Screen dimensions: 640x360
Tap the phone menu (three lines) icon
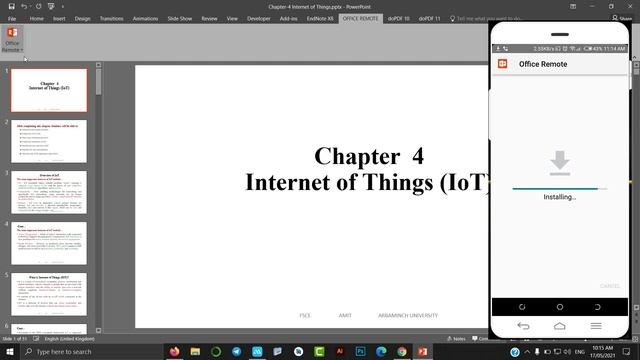596,326
